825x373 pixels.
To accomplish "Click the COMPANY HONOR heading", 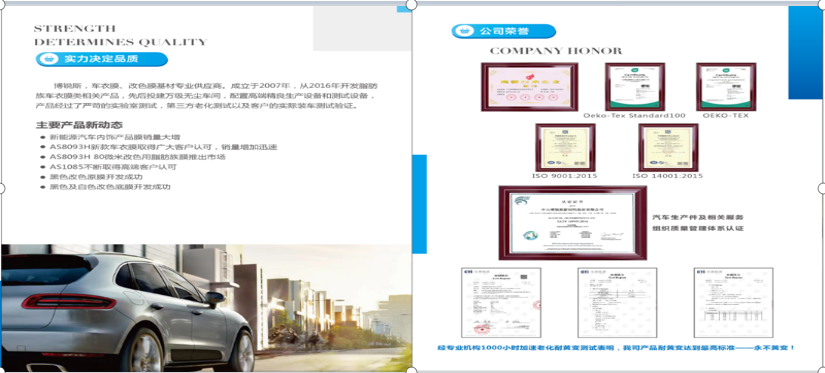I will coord(556,51).
